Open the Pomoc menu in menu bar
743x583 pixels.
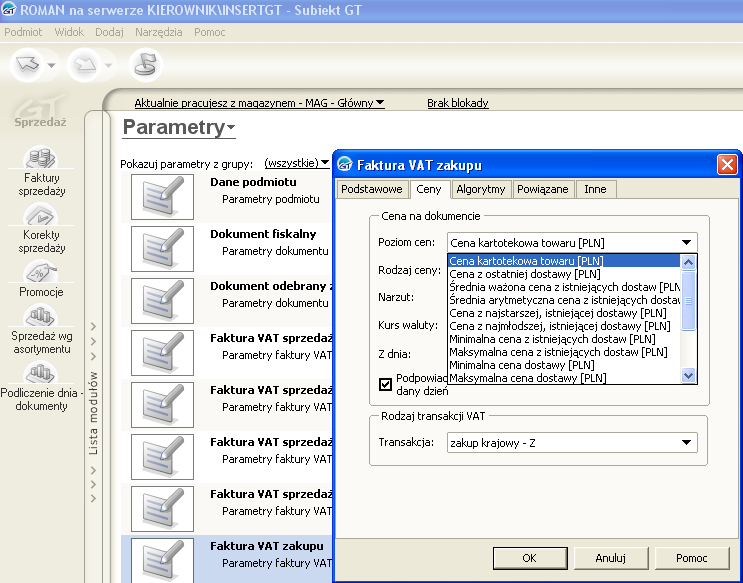coord(209,32)
